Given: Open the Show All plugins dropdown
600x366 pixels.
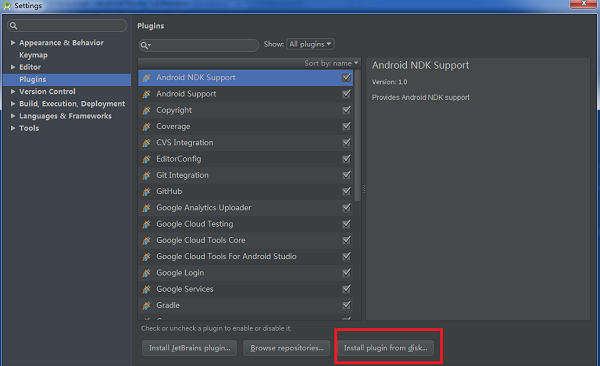Looking at the screenshot, I should pyautogui.click(x=310, y=44).
